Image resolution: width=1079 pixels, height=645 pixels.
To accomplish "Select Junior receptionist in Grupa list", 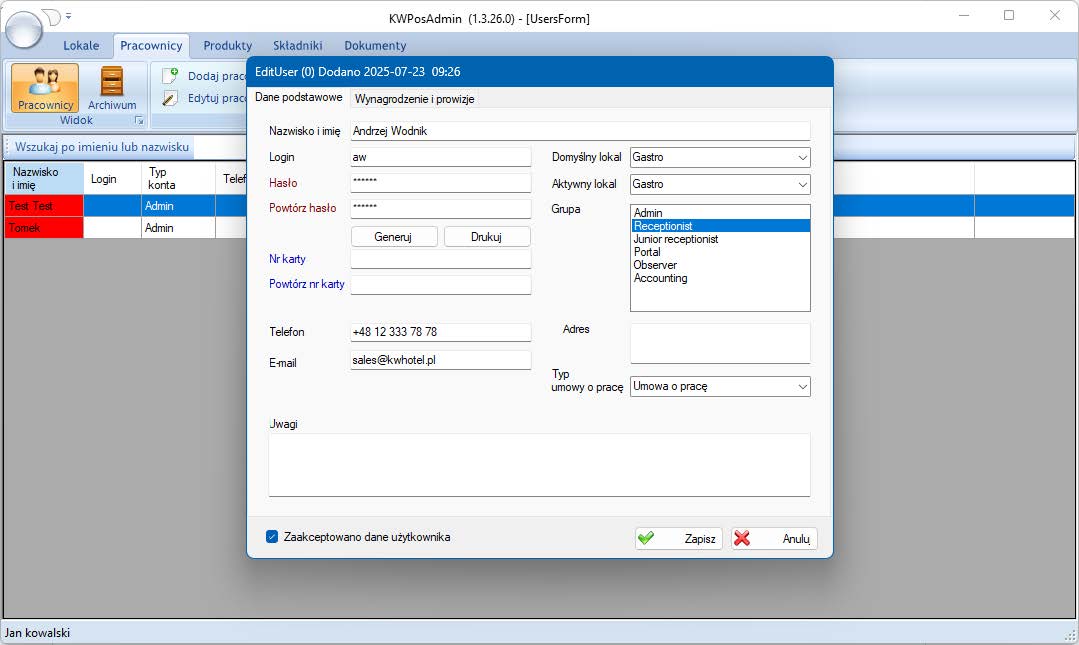I will click(675, 239).
